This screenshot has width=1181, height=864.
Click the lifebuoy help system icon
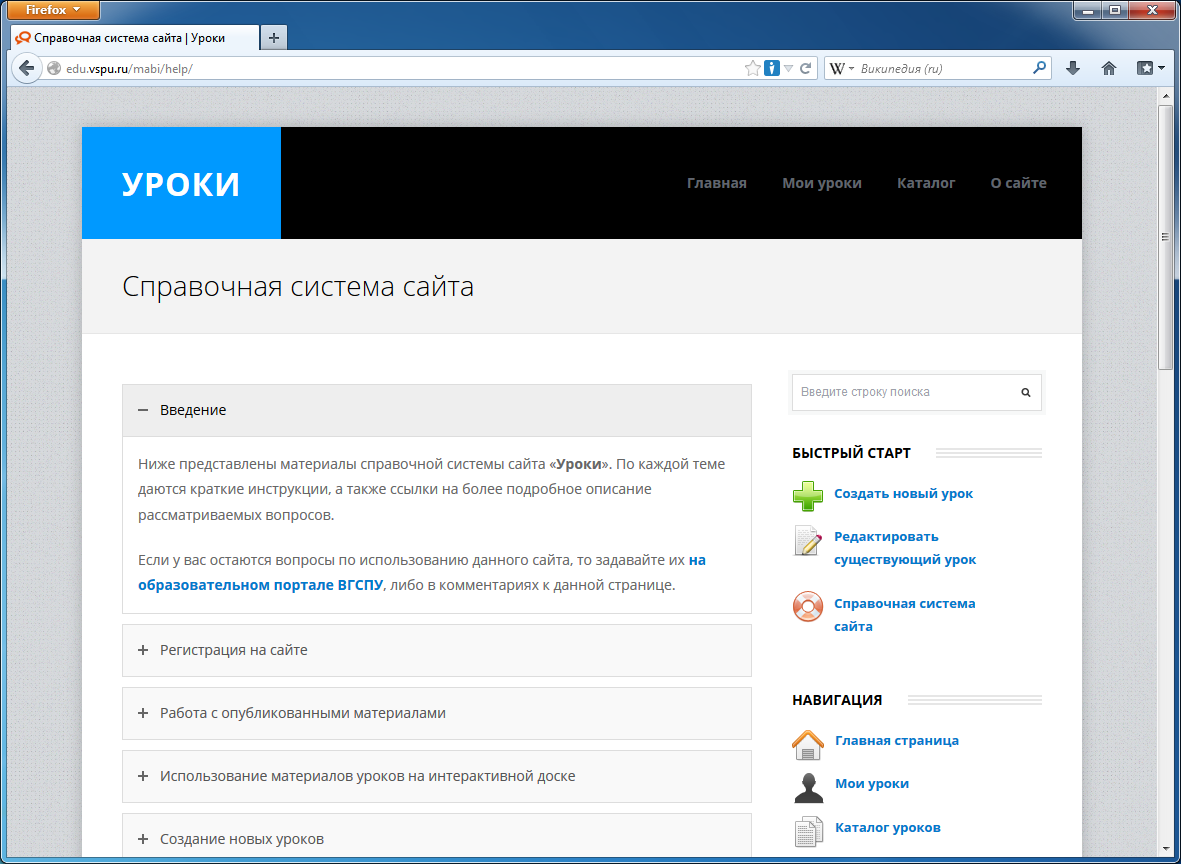click(x=808, y=607)
